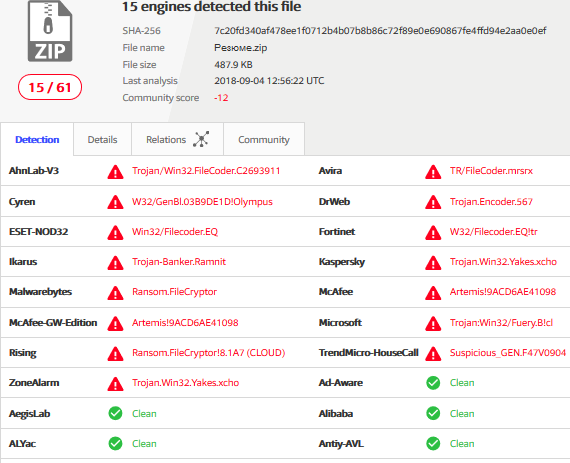Click W32/GenBl.03B9DE1D!Olympus detection result

coord(202,202)
